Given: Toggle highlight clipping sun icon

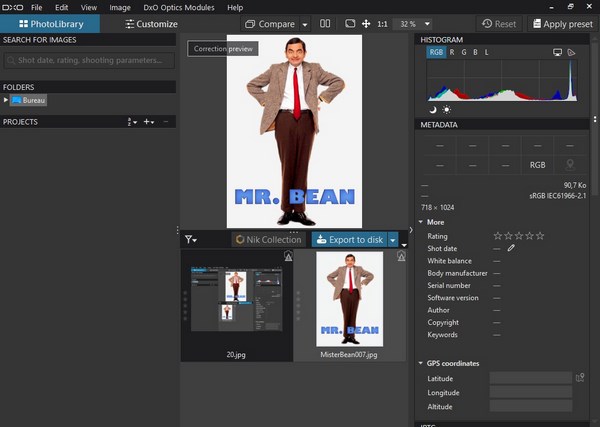Looking at the screenshot, I should [x=447, y=110].
